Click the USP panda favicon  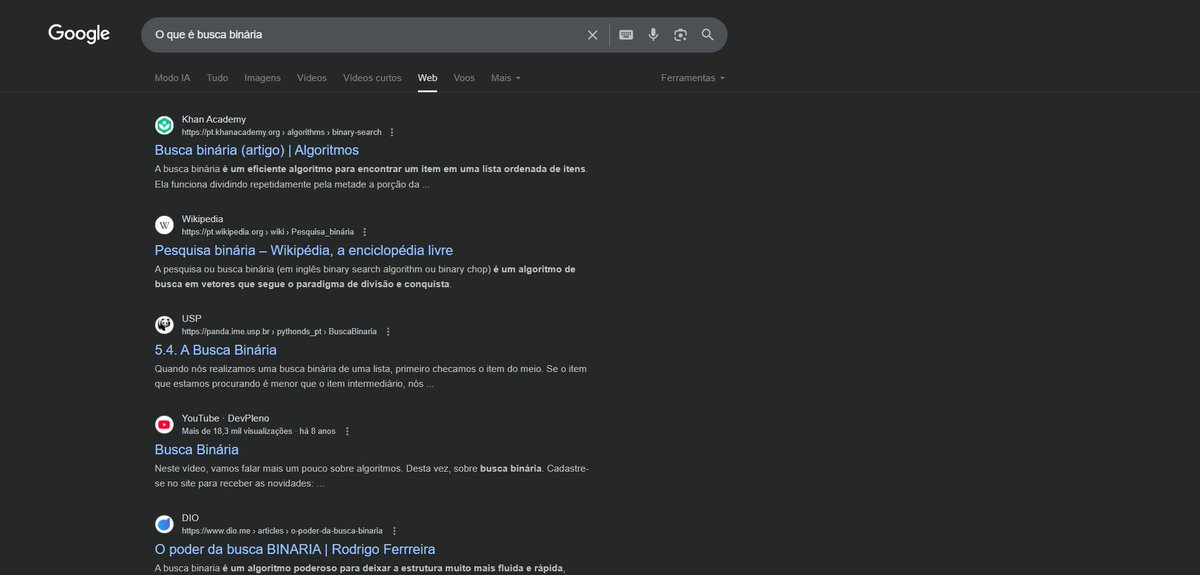click(x=164, y=325)
